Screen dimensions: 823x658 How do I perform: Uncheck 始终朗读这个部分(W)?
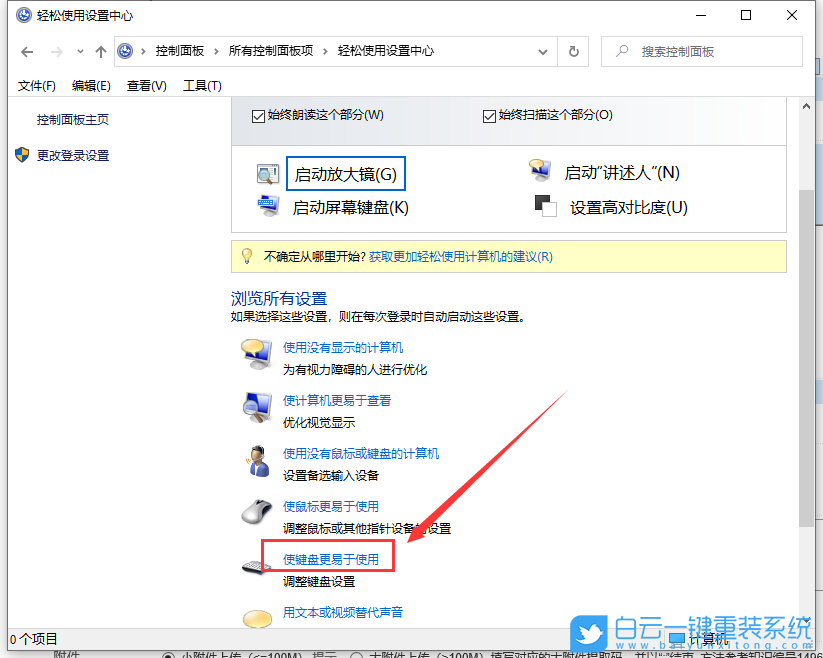point(258,114)
